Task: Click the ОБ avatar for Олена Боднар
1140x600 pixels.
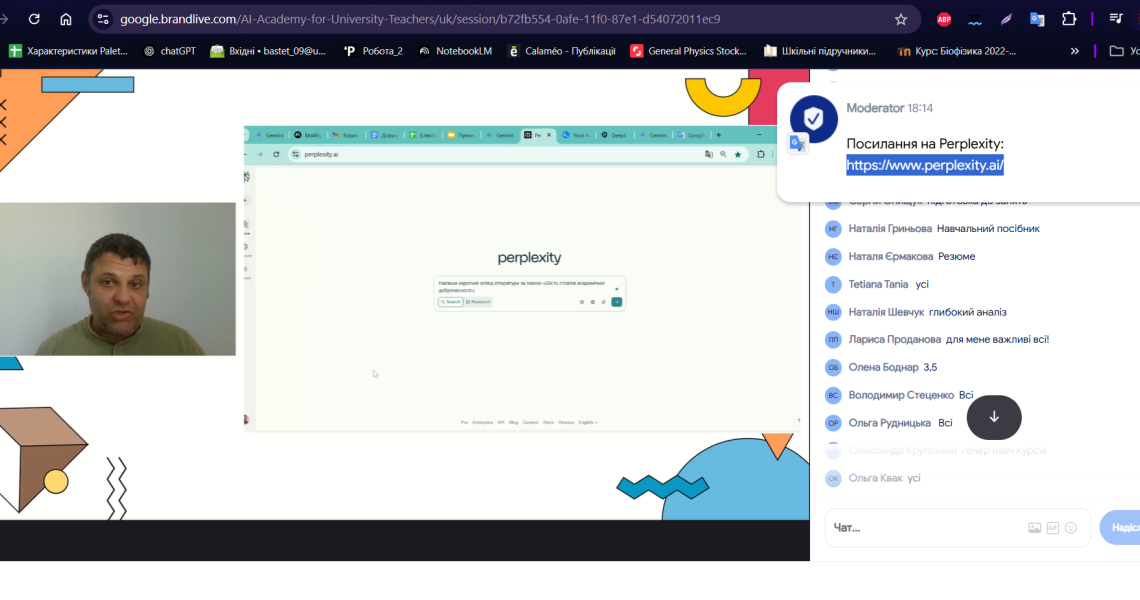Action: pos(833,367)
